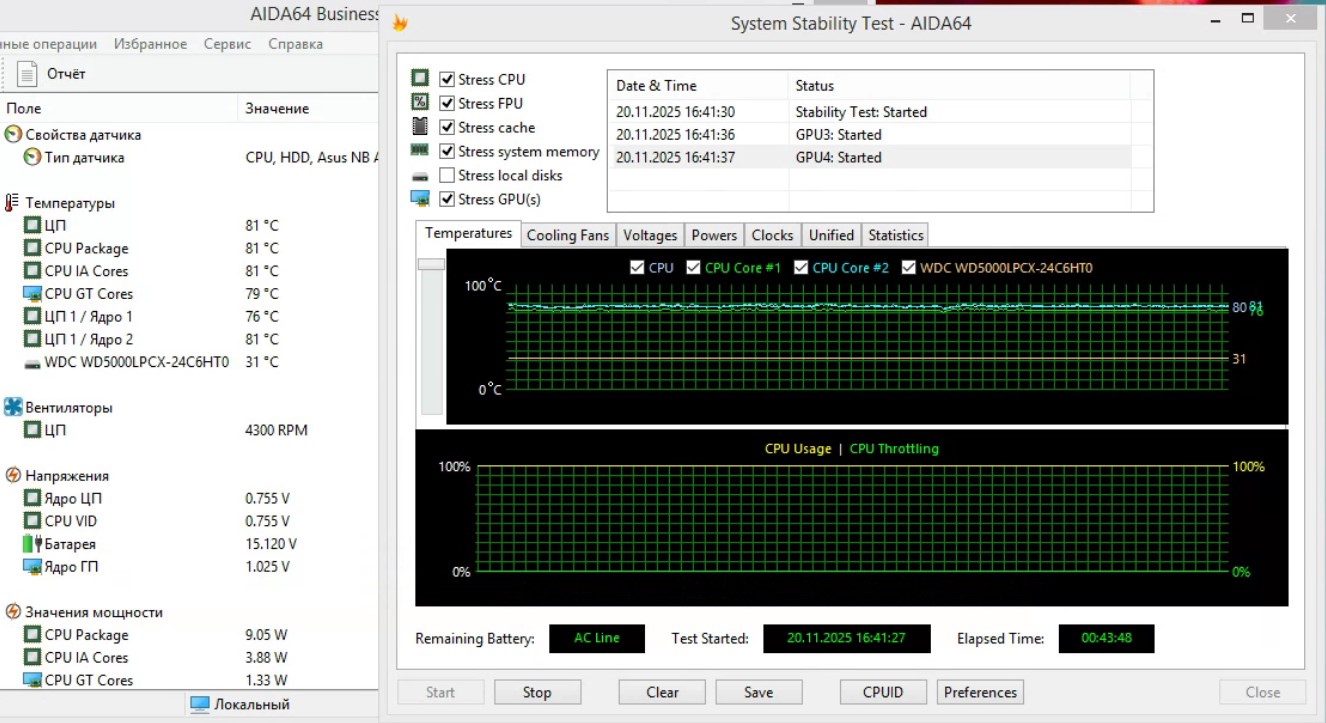
Task: Click the hard drive icon for WDC WD5000LPCX
Action: click(x=32, y=362)
